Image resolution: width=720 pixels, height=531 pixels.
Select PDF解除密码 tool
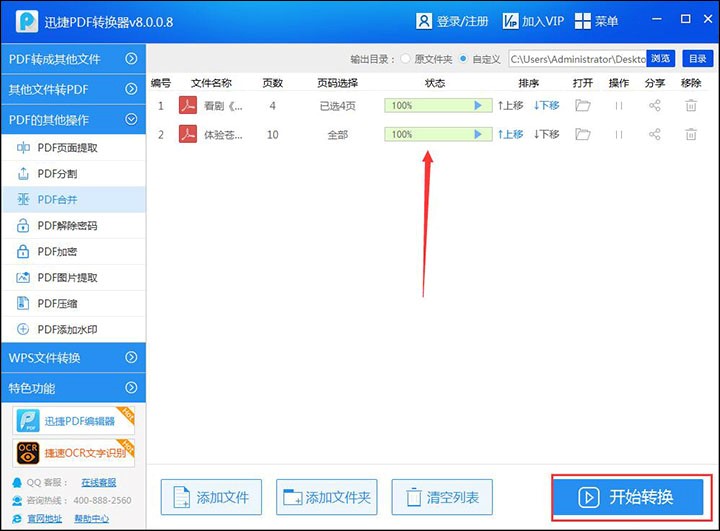73,226
